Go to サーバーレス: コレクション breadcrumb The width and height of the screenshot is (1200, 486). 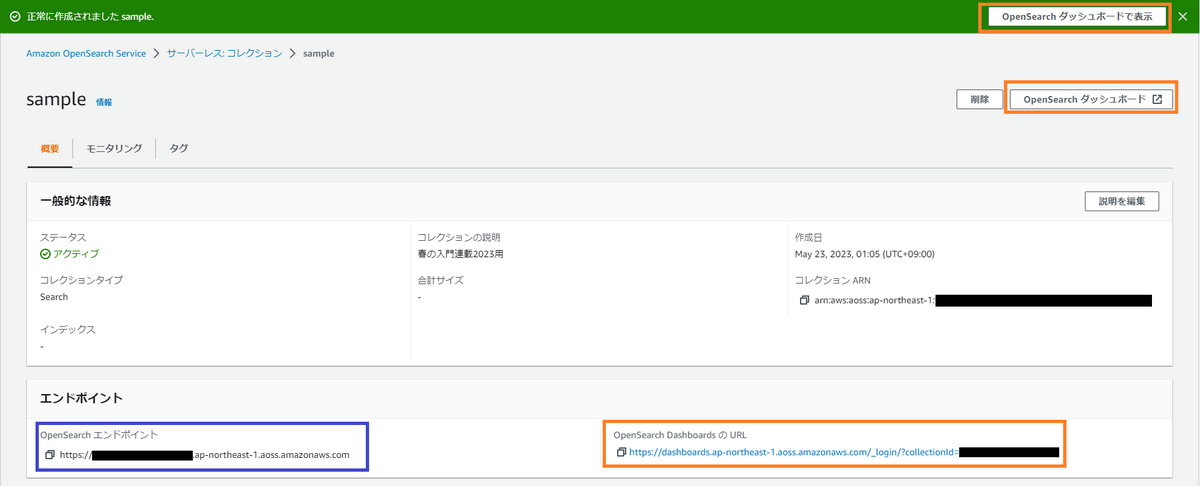[x=225, y=53]
